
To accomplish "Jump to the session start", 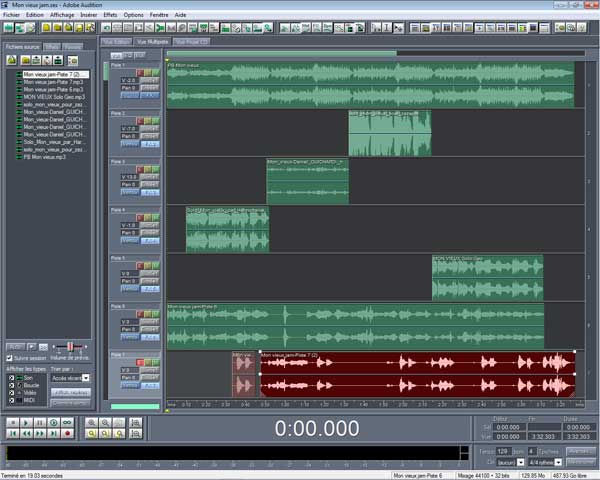I will [x=13, y=434].
